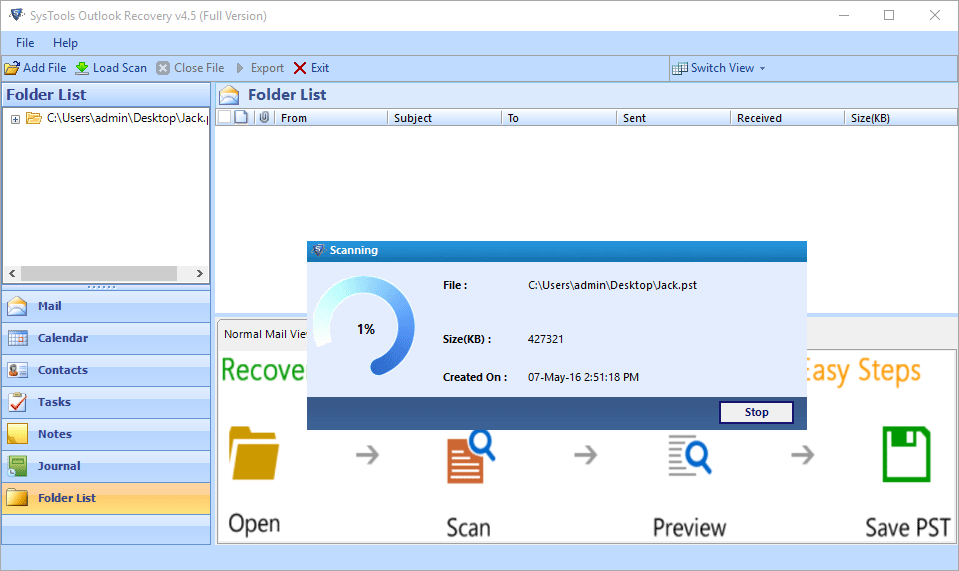Click the Open folder step icon
The image size is (959, 571).
[x=254, y=453]
